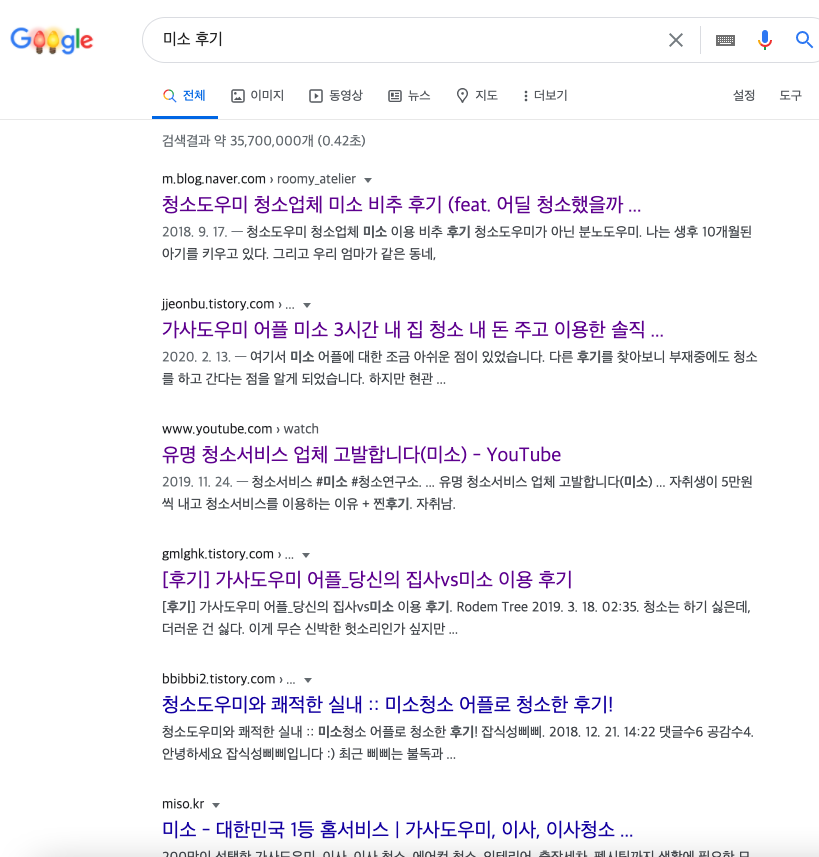Expand dropdown arrow next to bbibbi2.tistory.com
Image resolution: width=819 pixels, height=857 pixels.
(308, 680)
